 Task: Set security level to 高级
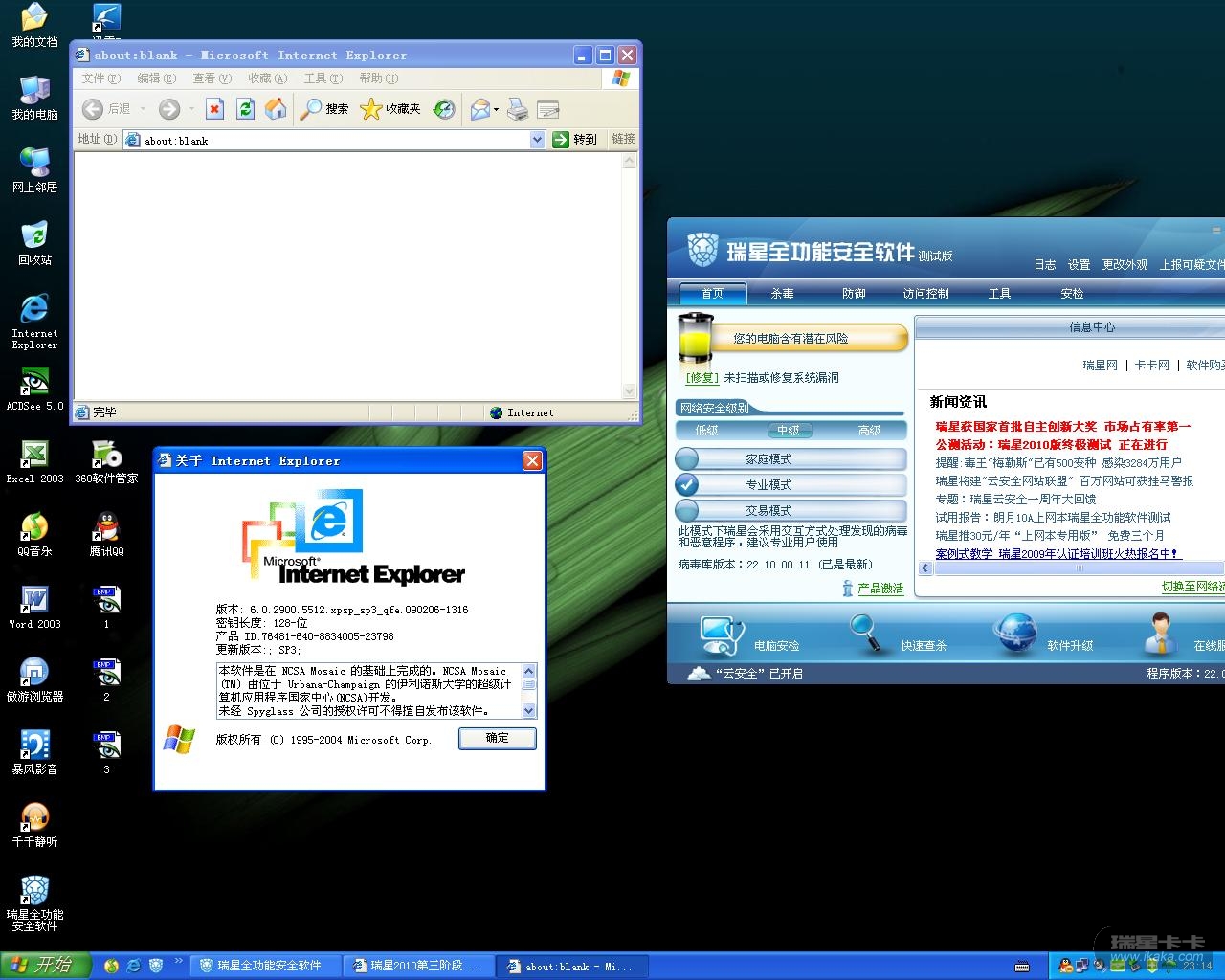[870, 431]
